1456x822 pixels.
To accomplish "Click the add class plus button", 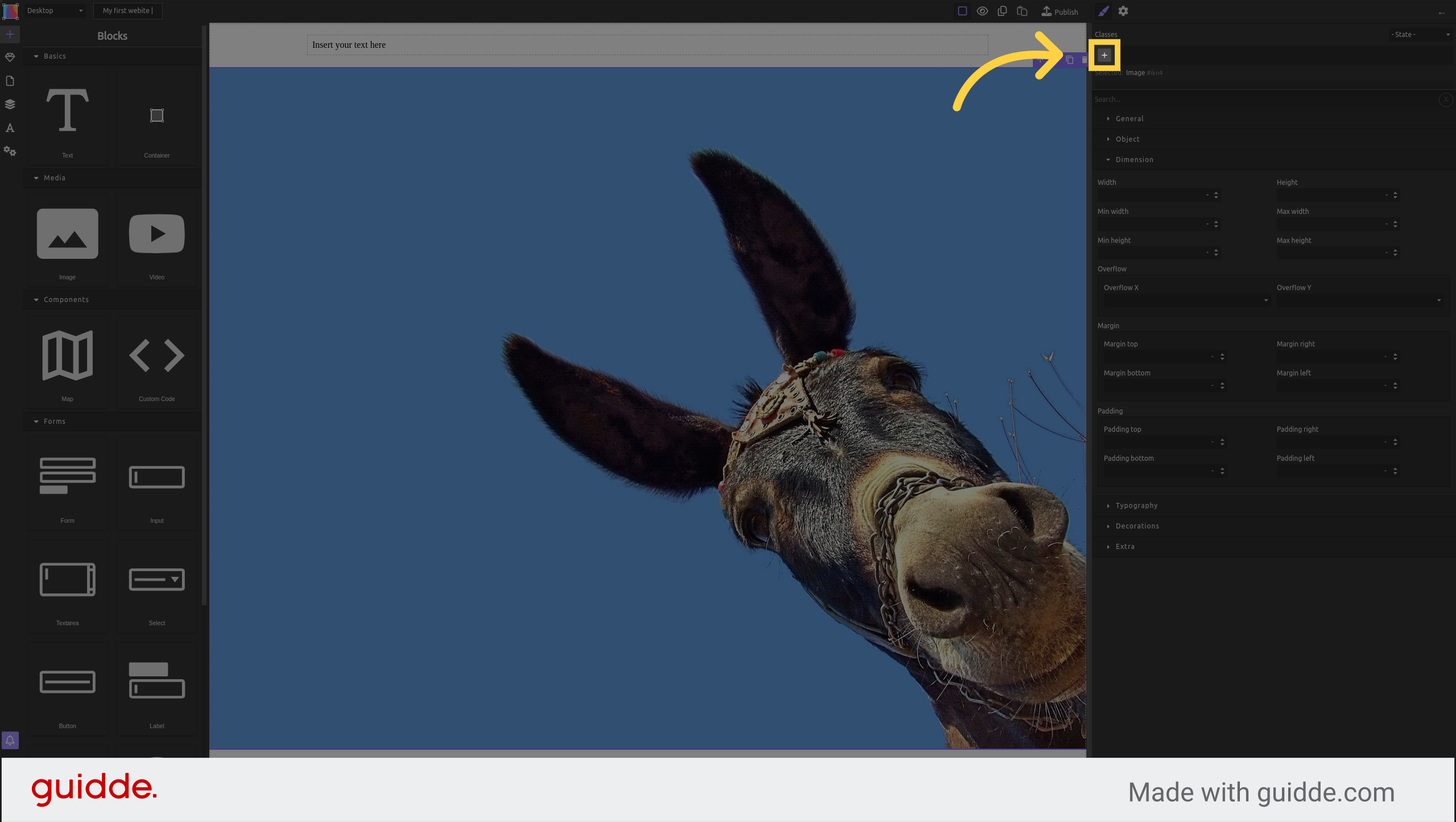I will 1104,55.
